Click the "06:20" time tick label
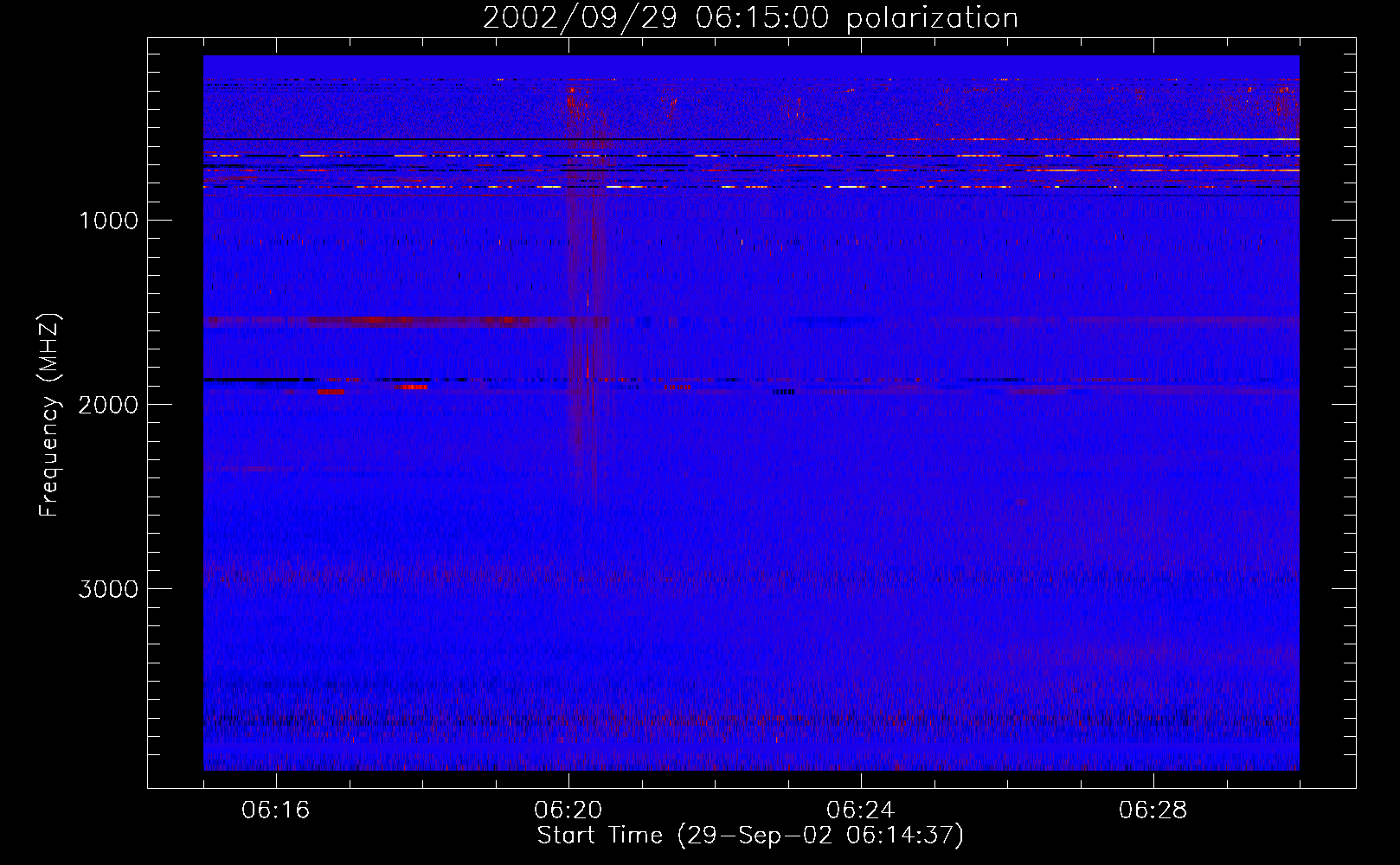 coord(568,811)
